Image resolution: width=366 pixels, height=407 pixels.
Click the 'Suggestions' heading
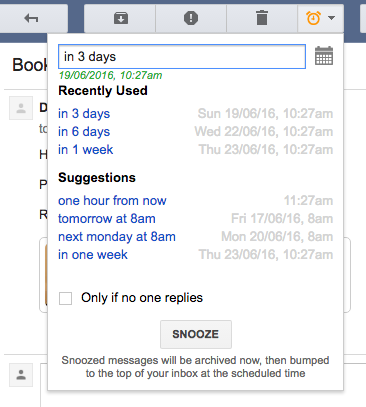coord(97,178)
